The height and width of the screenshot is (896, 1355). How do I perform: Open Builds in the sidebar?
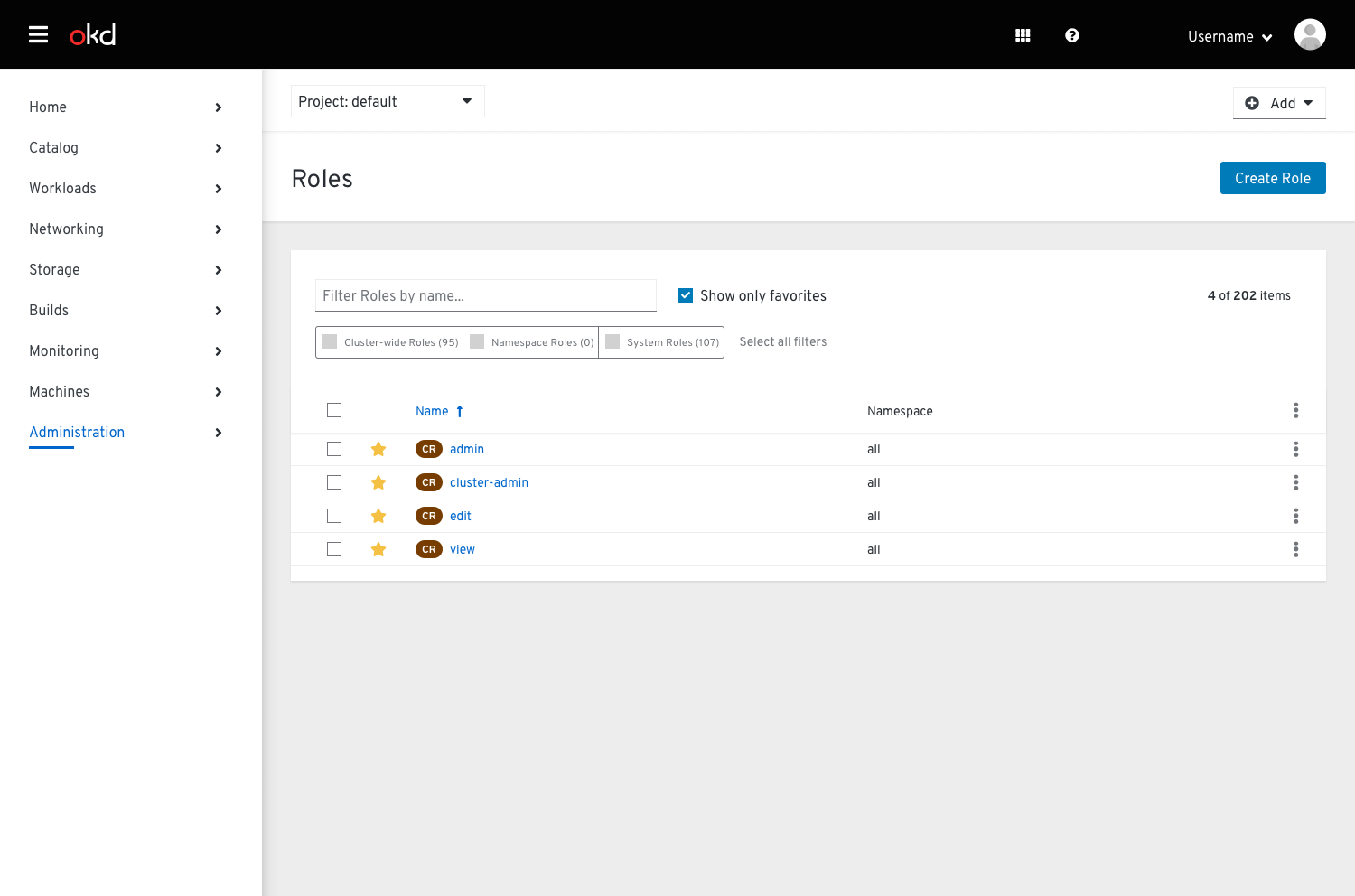(49, 310)
